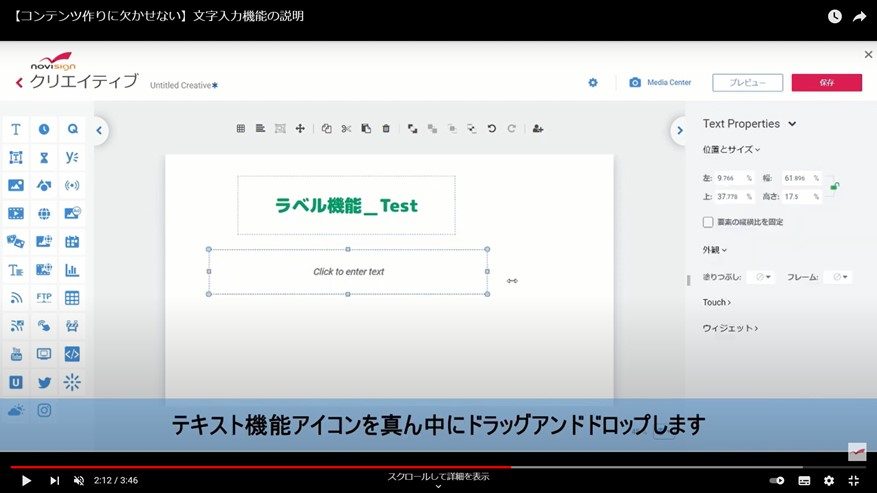Paste element using clipboard toolbar icon
The image size is (877, 493).
tap(366, 129)
